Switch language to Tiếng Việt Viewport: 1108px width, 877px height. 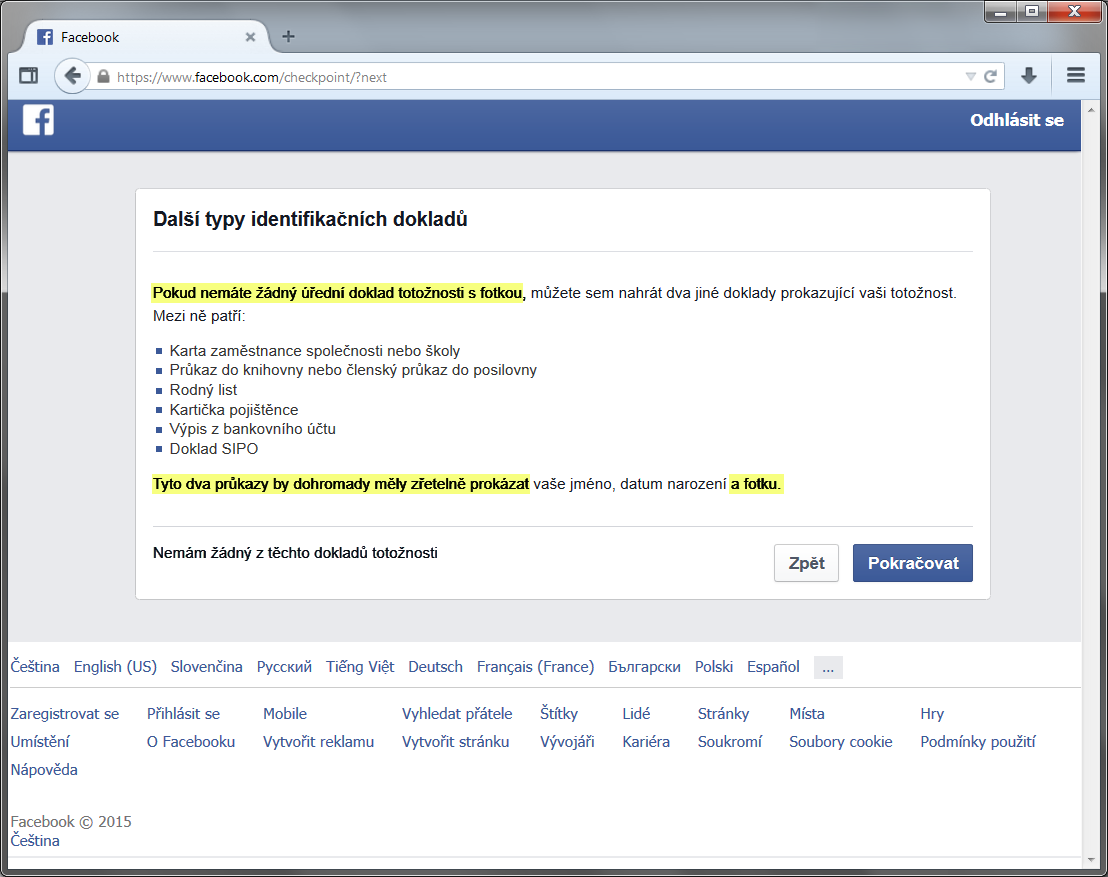click(360, 666)
